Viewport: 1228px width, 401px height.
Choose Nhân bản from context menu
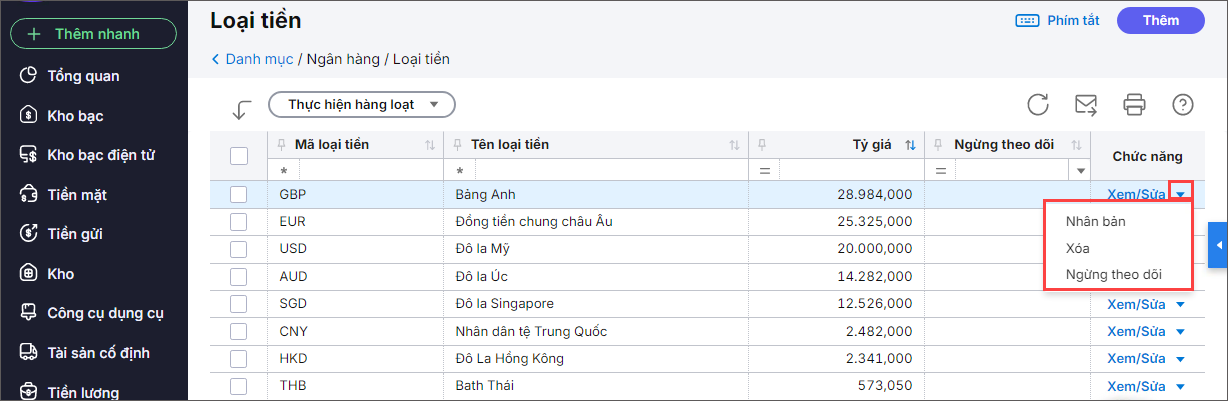point(1095,222)
